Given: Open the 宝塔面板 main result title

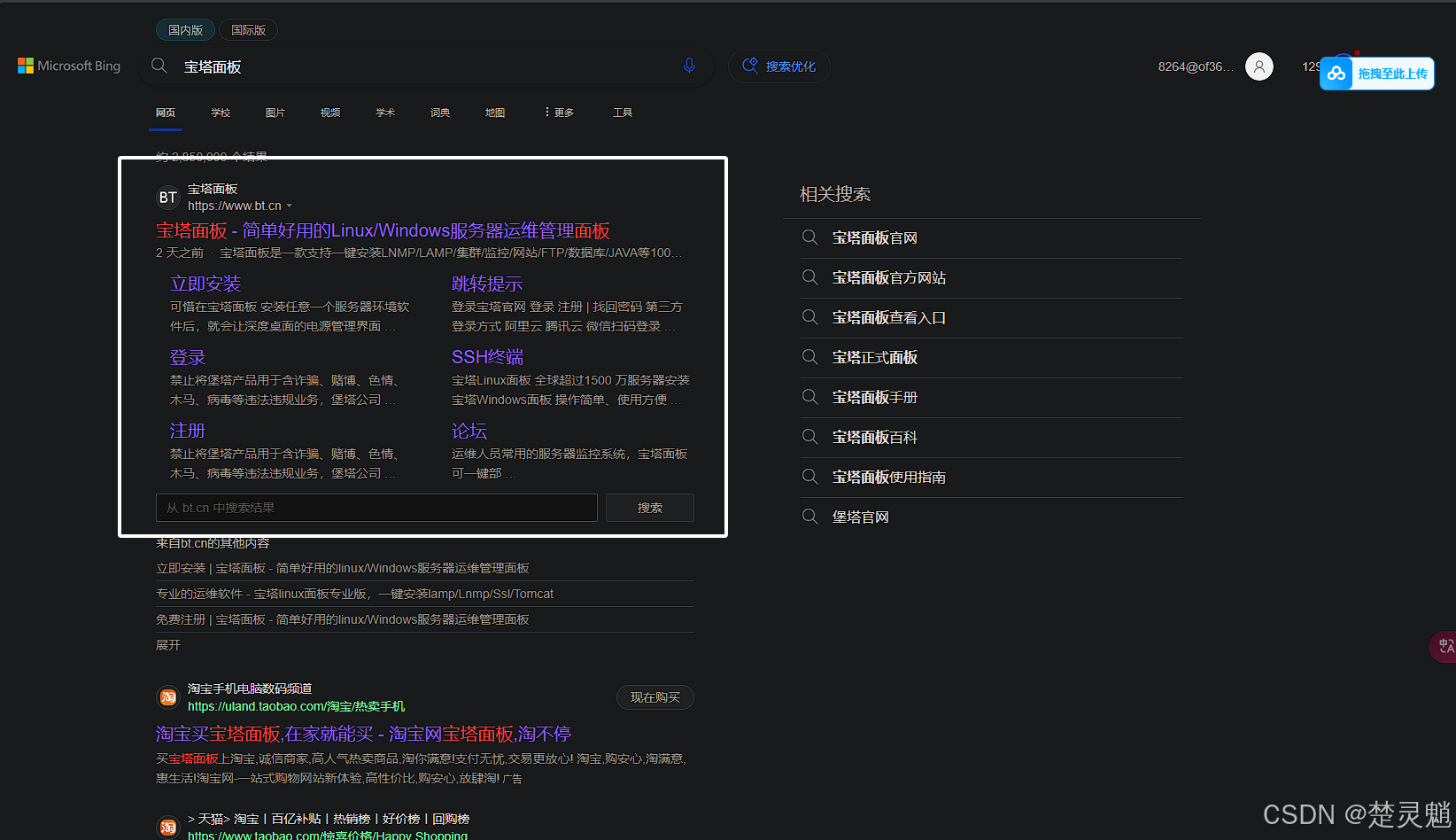Looking at the screenshot, I should 383,230.
